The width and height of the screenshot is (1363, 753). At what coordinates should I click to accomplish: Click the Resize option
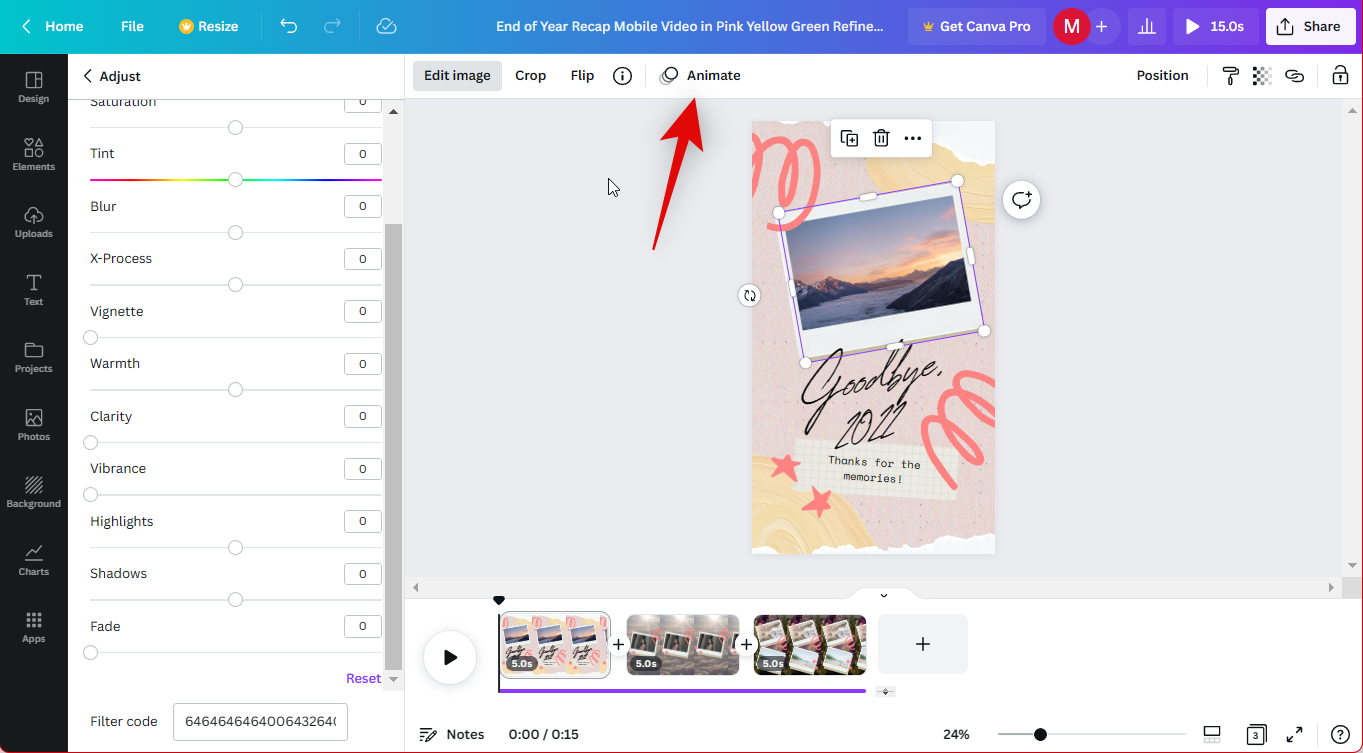[208, 27]
